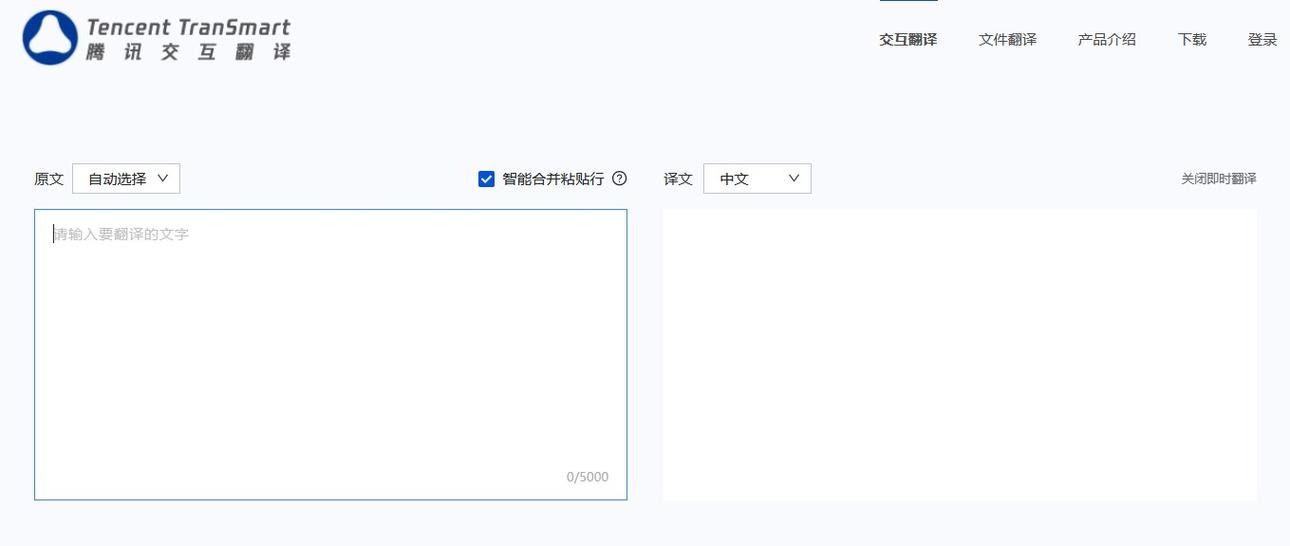Open the 自动选择 source language dropdown
Image resolution: width=1290 pixels, height=546 pixels.
126,179
